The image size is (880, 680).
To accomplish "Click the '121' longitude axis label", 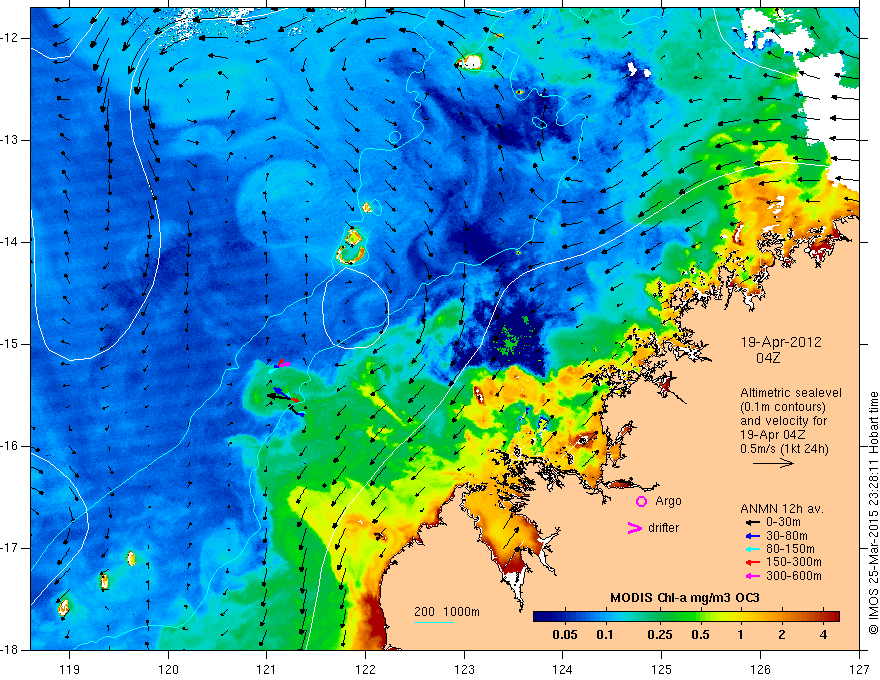I will 267,669.
